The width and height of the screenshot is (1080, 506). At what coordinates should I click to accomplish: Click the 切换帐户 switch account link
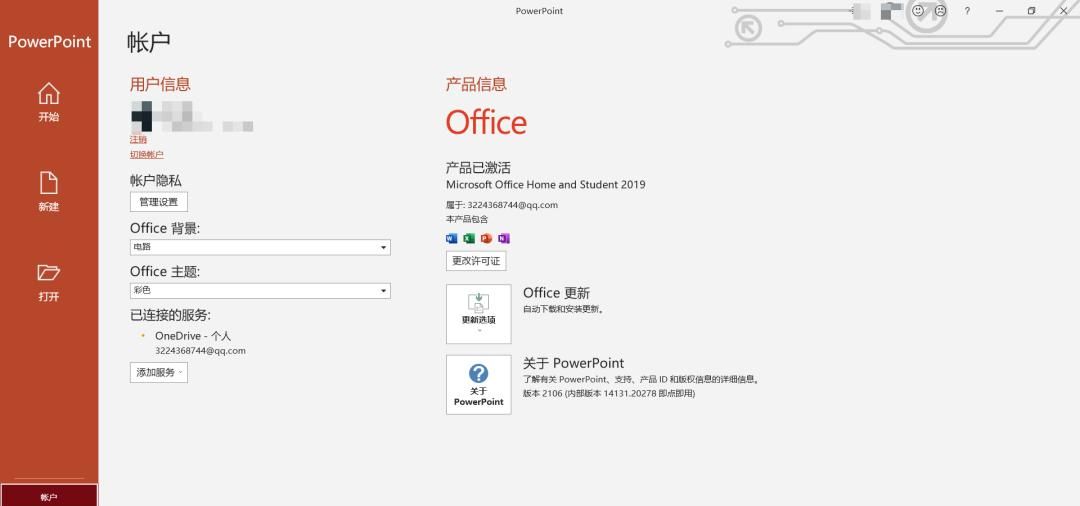(147, 155)
